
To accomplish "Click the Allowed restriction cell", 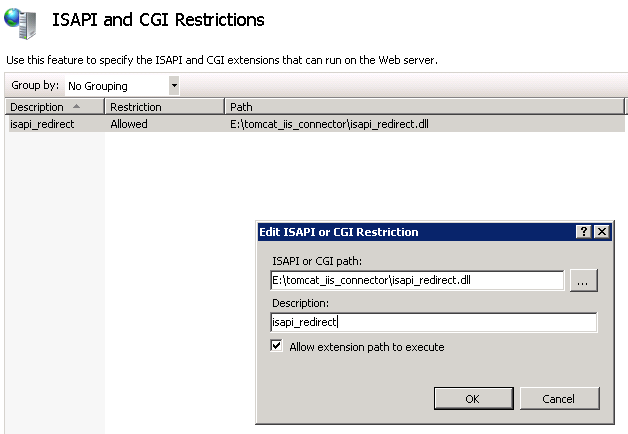I will point(128,124).
